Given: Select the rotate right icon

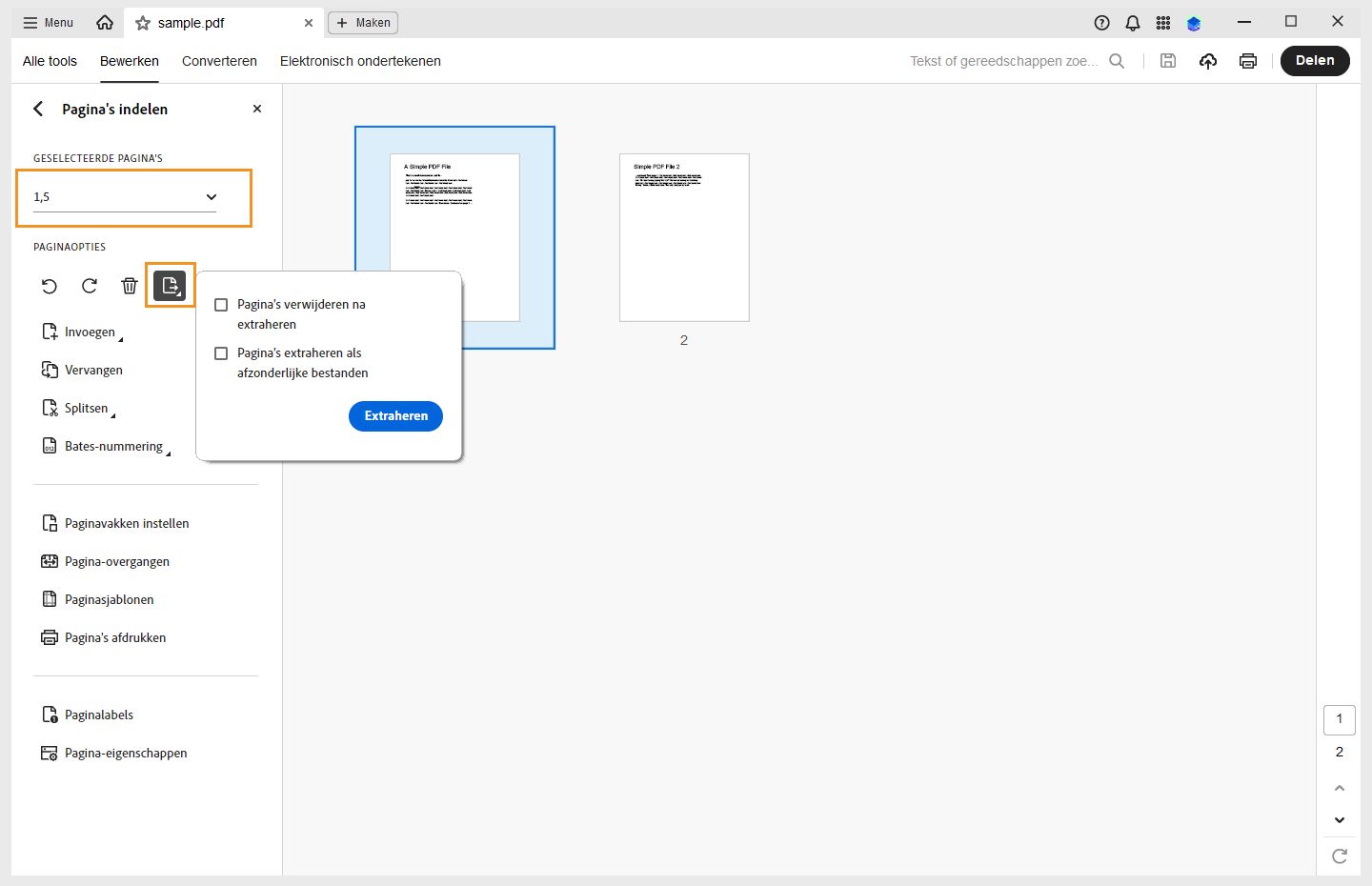Looking at the screenshot, I should pos(89,286).
